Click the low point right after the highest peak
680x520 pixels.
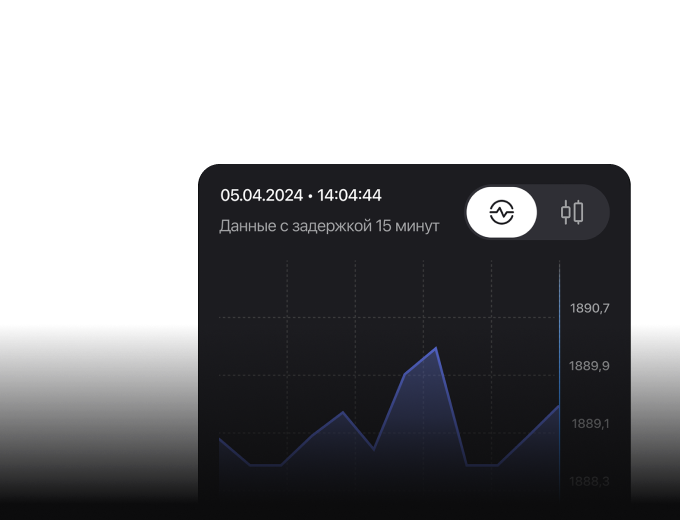click(x=467, y=465)
